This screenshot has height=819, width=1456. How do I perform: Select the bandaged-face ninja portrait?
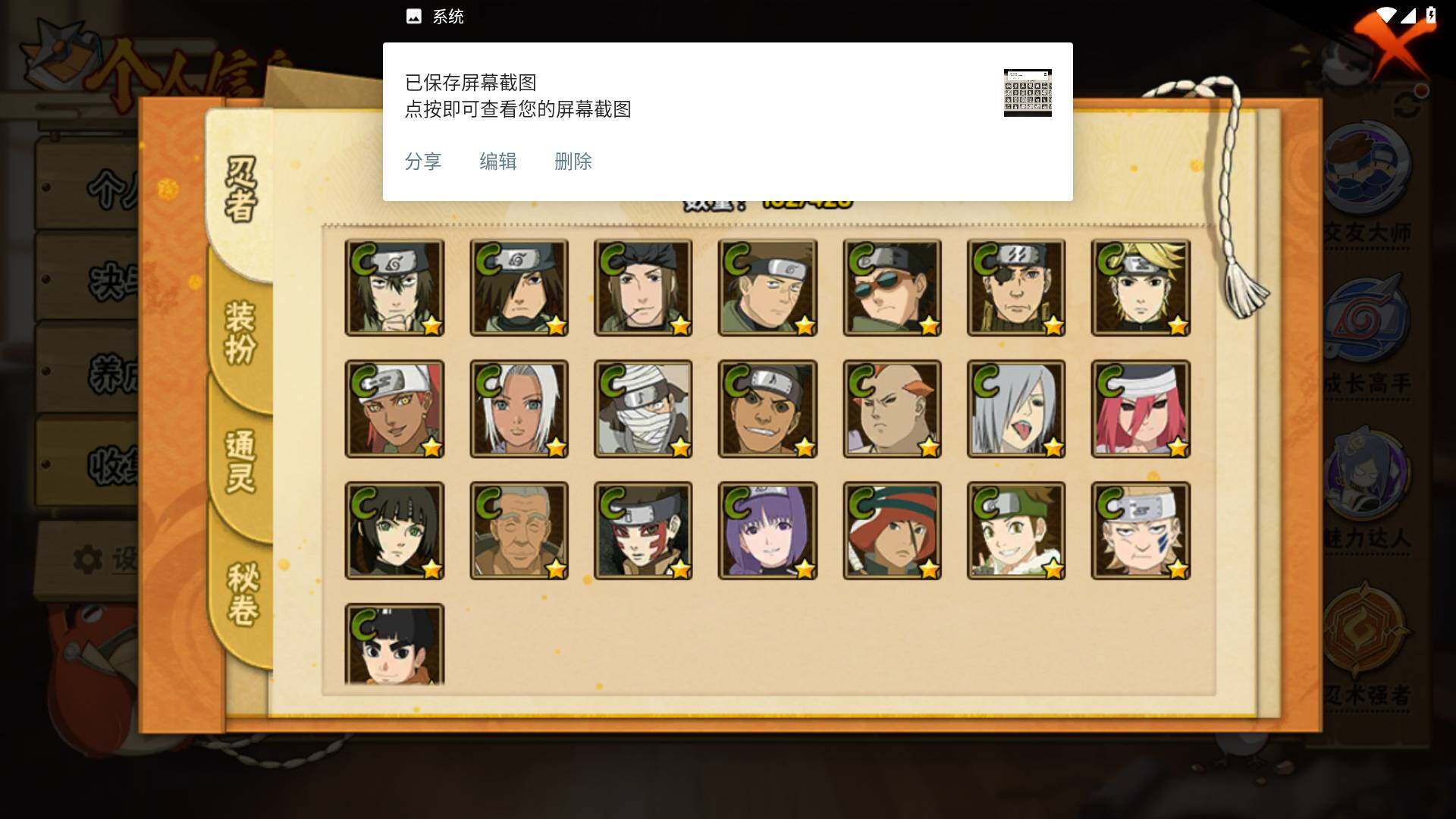643,409
